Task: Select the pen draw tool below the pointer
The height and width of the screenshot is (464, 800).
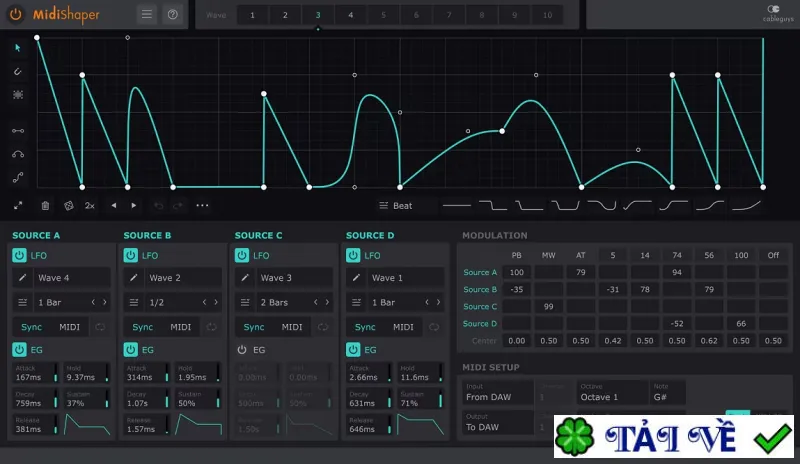Action: (x=18, y=71)
